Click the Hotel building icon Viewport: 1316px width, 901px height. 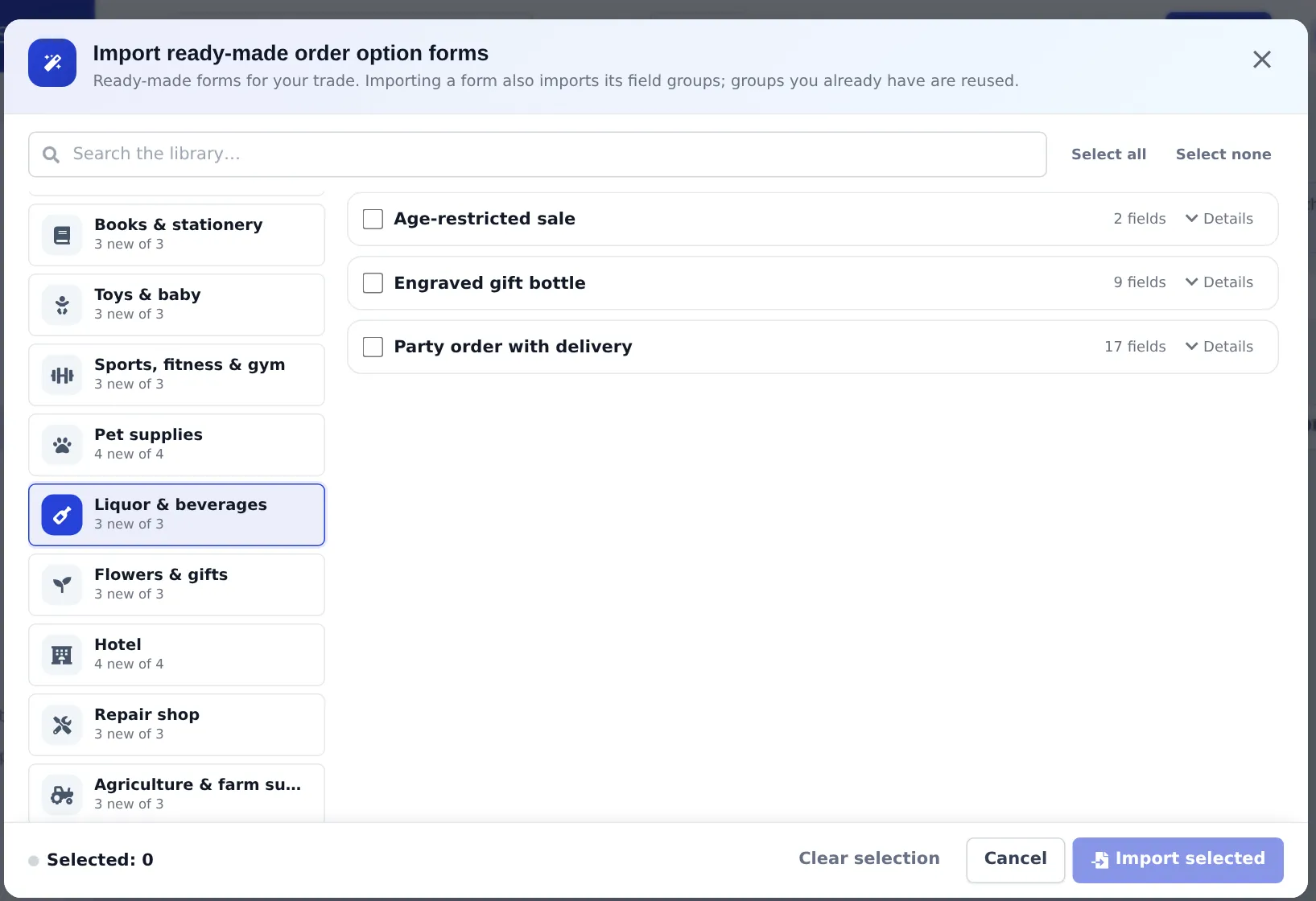tap(62, 655)
